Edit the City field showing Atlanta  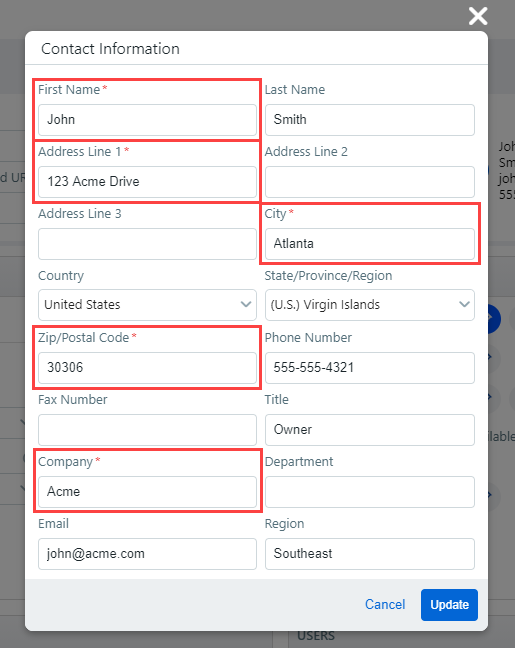(x=370, y=244)
